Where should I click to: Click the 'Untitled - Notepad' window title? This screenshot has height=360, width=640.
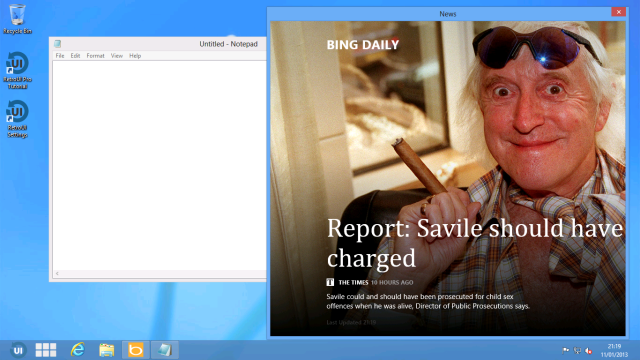pos(228,44)
